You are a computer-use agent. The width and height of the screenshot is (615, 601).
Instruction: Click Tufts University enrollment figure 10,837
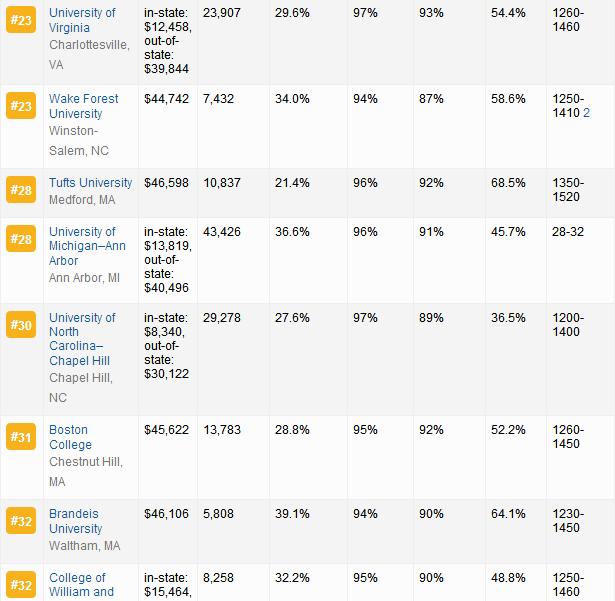coord(221,183)
